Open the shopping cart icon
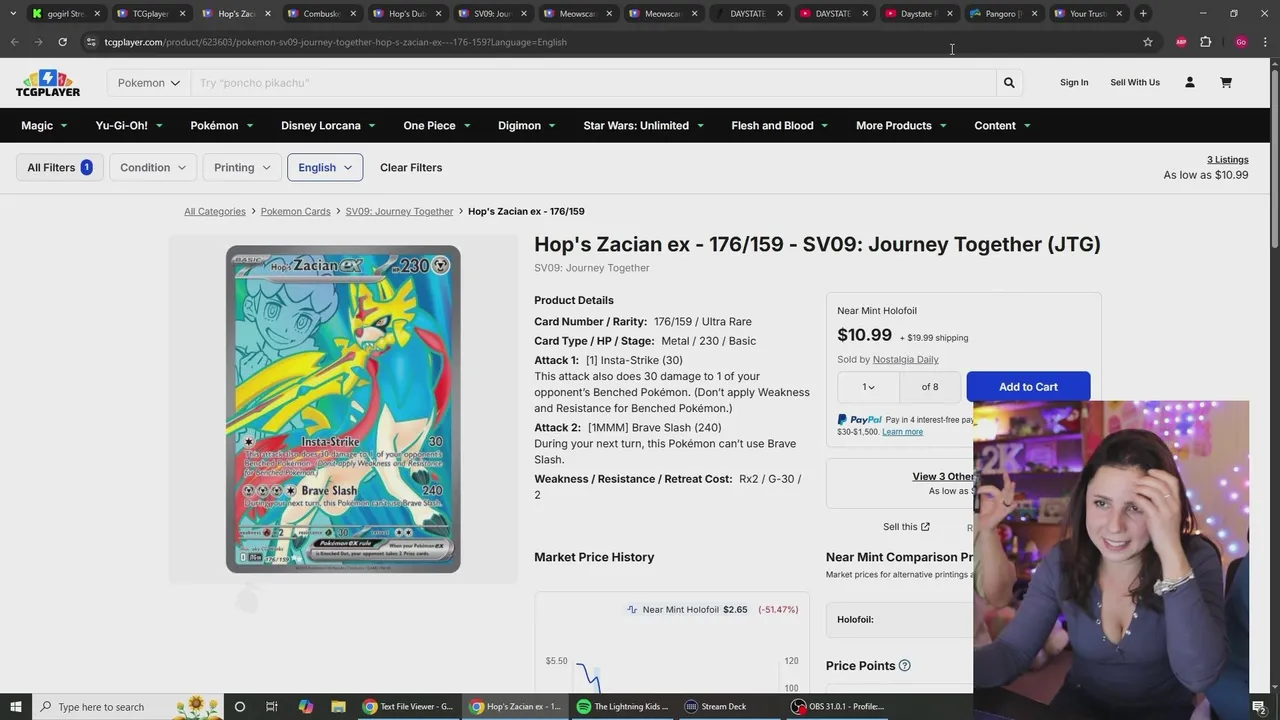This screenshot has width=1280, height=720. coord(1226,82)
